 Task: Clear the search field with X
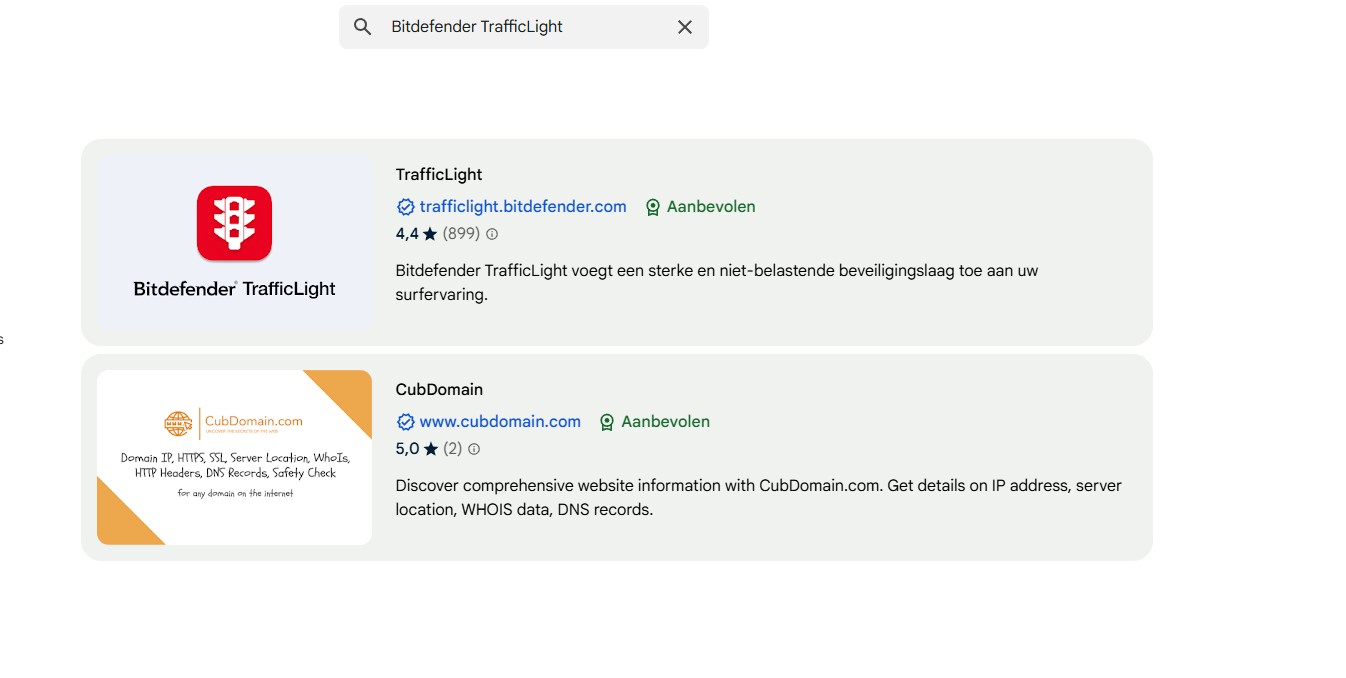(x=685, y=27)
